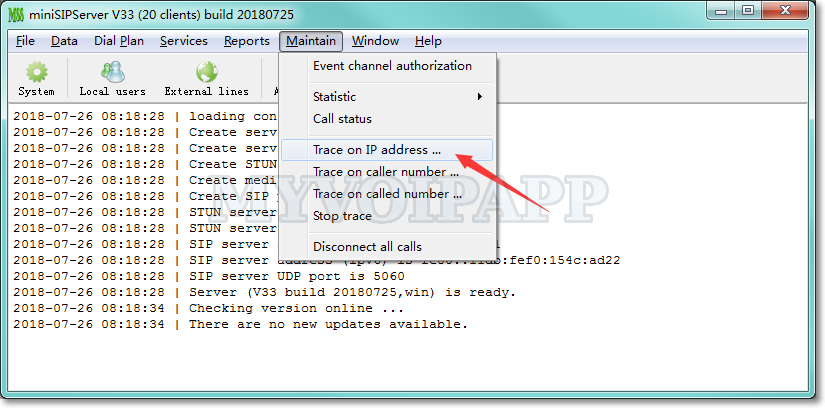Open the Help menu
The height and width of the screenshot is (408, 825).
(x=428, y=41)
